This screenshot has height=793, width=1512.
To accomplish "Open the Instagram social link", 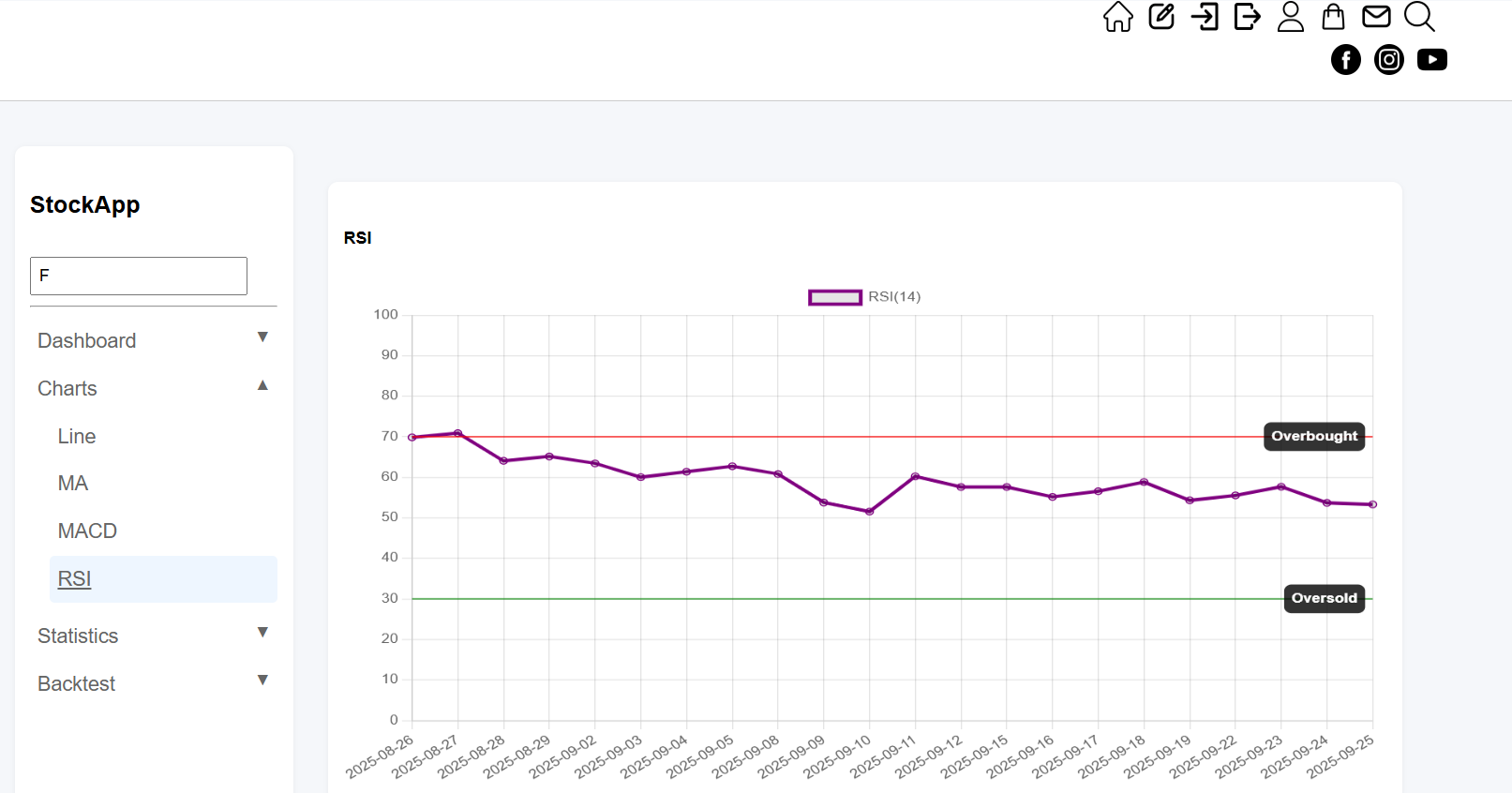I will point(1389,60).
